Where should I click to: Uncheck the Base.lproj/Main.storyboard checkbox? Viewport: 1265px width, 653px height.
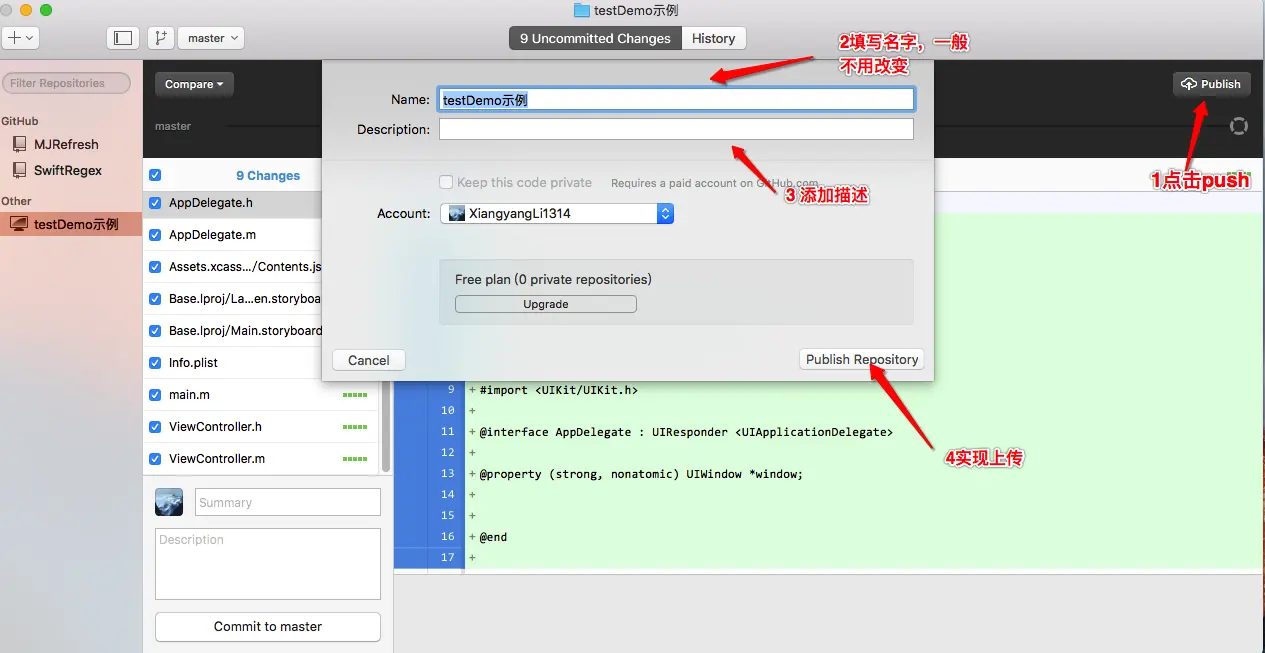tap(155, 331)
